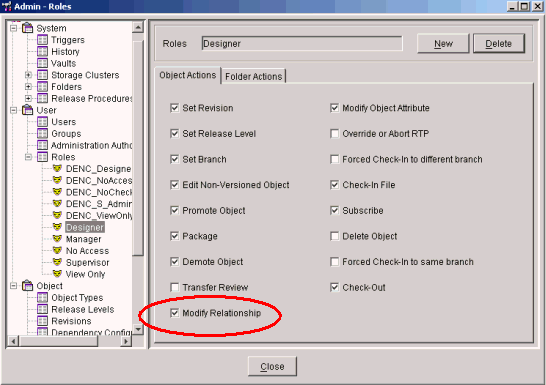
Task: Click the Users table icon
Action: 42,122
